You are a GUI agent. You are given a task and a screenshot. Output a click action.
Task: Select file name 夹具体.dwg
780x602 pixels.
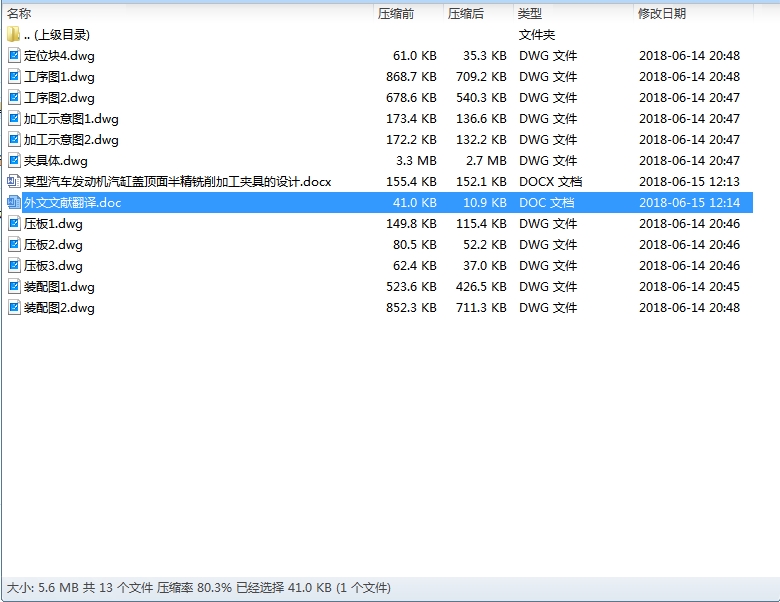tap(56, 161)
